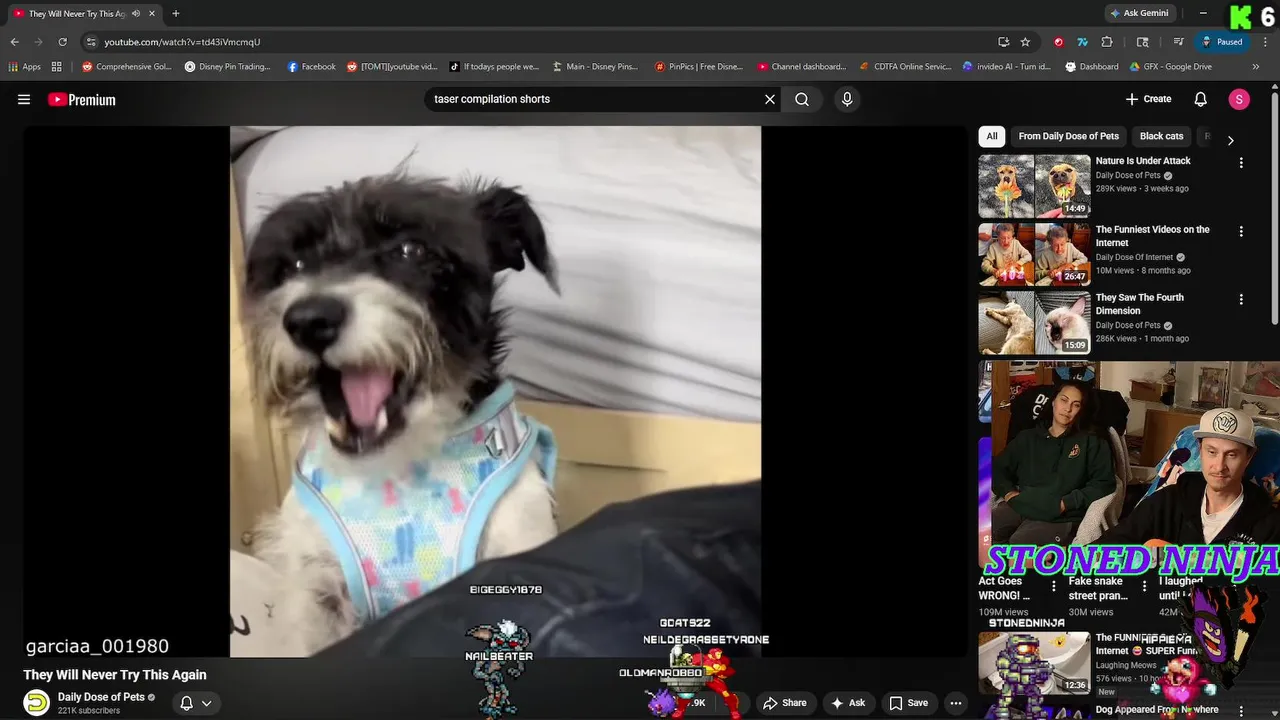Select the Black cats chip
The height and width of the screenshot is (720, 1280).
[1161, 136]
